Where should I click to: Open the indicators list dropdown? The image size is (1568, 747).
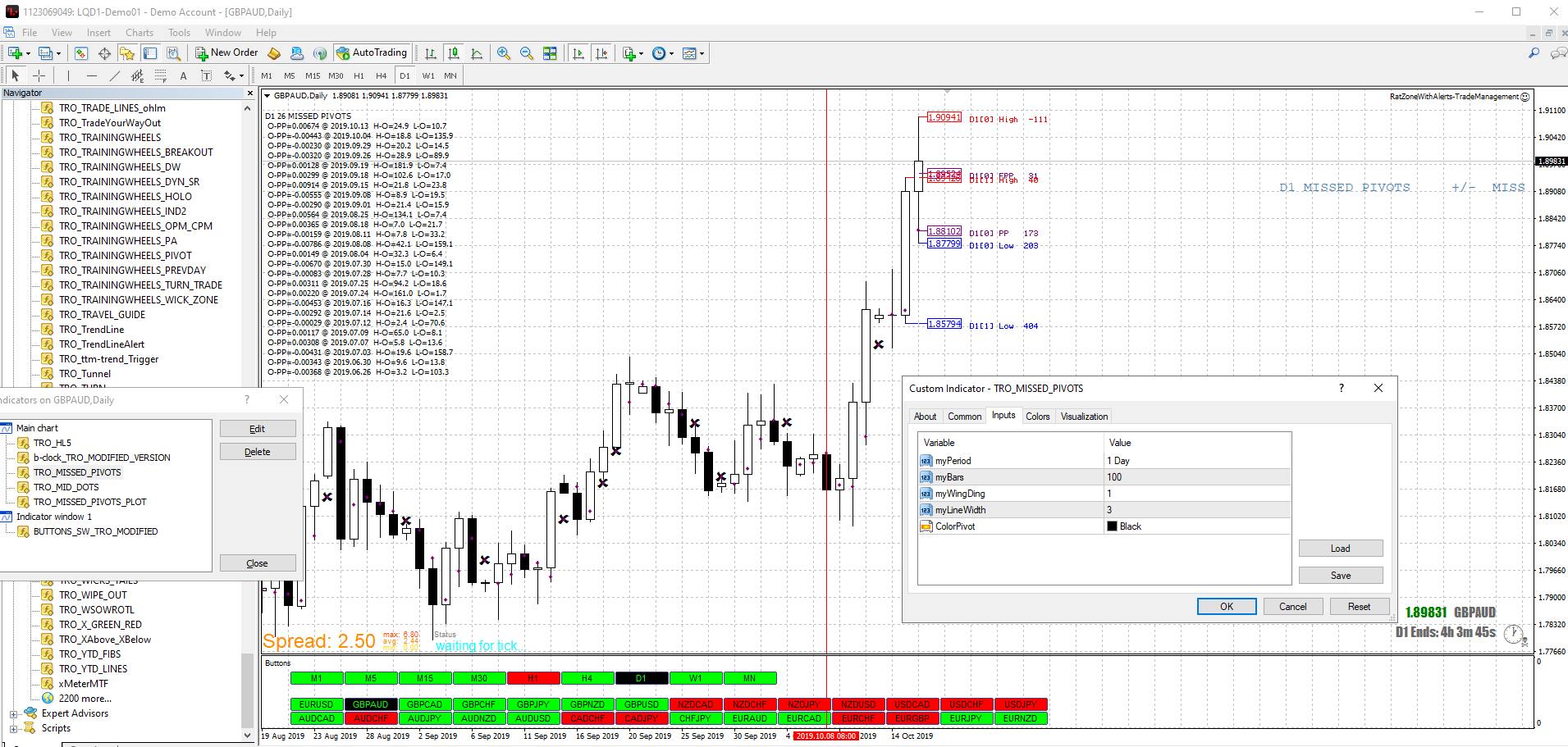[x=641, y=53]
